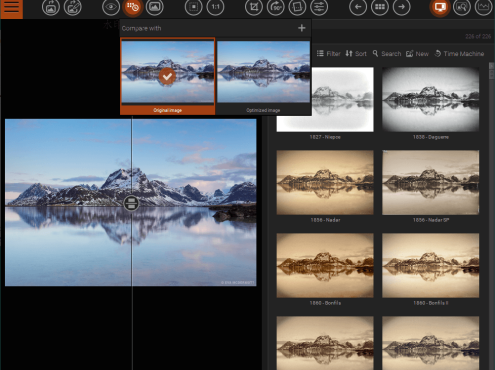This screenshot has height=370, width=495.
Task: Apply the 1860 - Bonfils II preset
Action: [430, 269]
